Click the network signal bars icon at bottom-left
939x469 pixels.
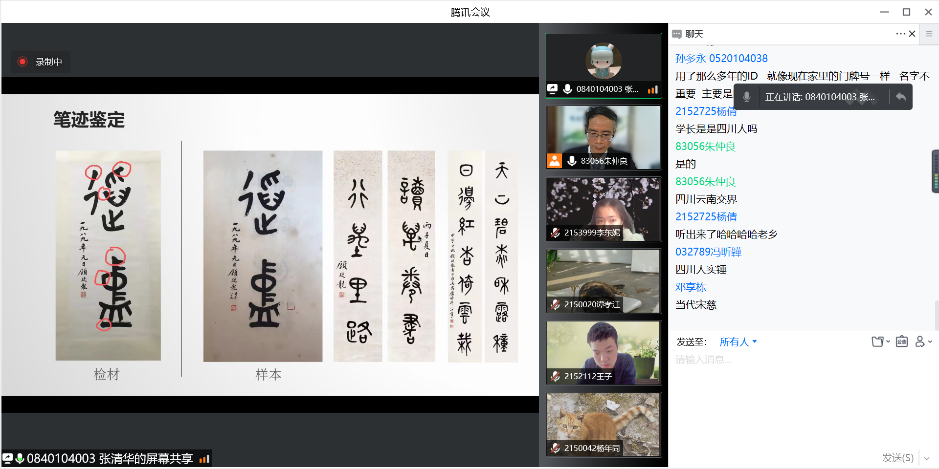205,459
